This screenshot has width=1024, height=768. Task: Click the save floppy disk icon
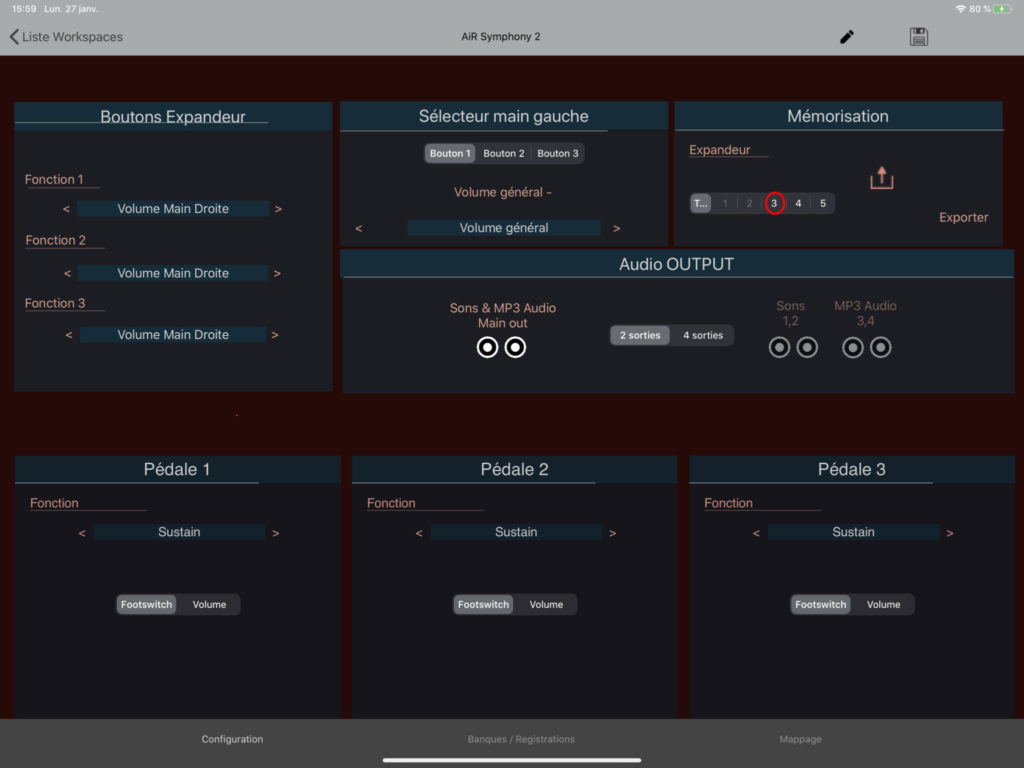click(x=919, y=37)
